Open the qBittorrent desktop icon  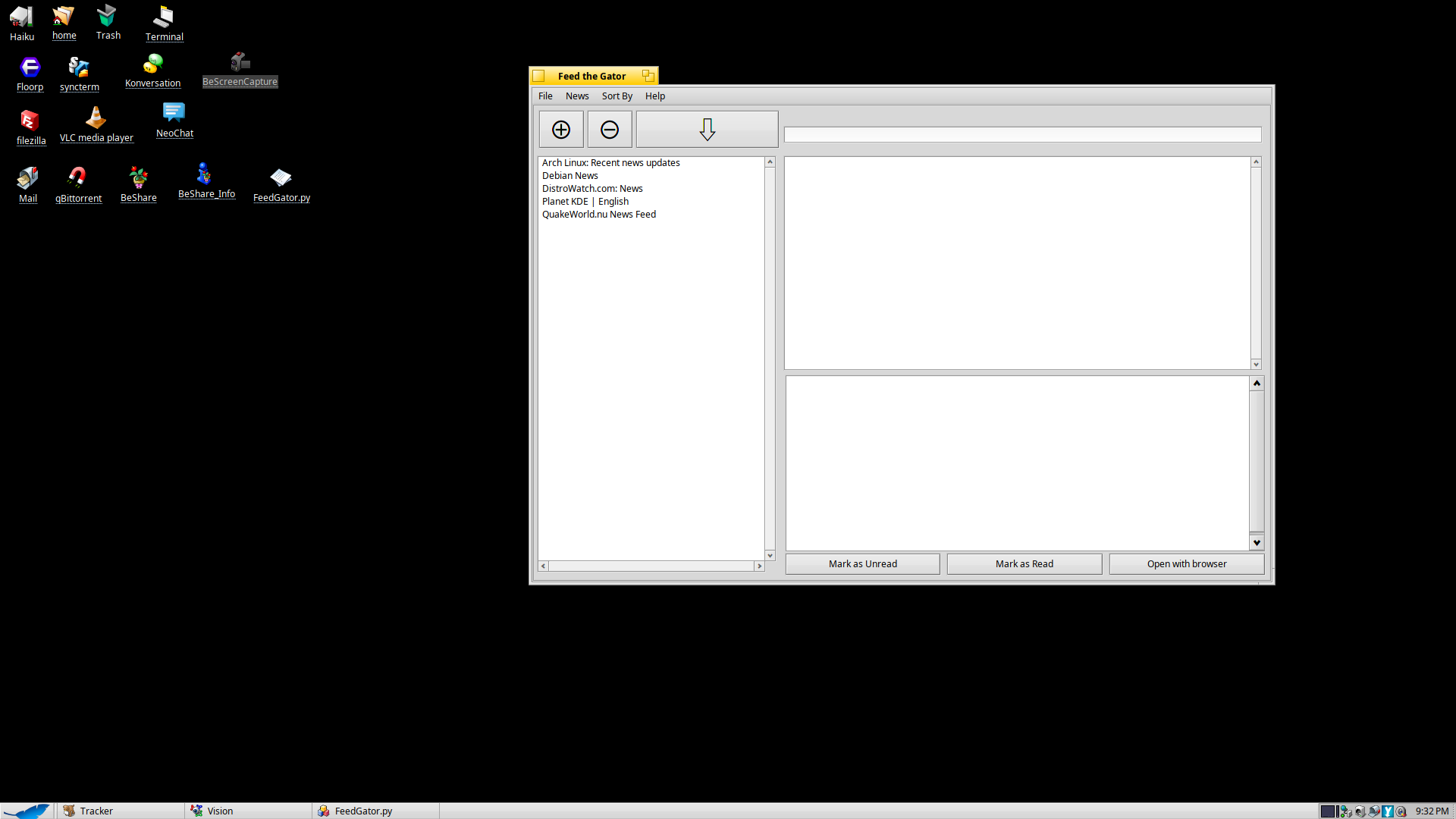coord(77,178)
